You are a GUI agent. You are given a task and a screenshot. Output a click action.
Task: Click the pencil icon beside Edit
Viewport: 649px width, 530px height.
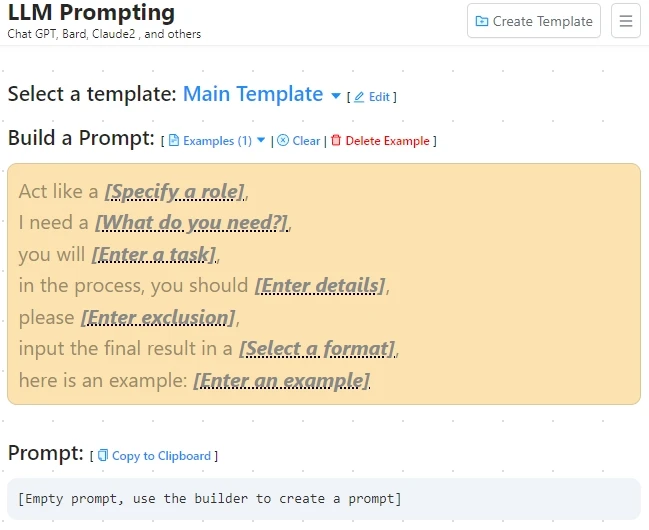pos(359,97)
